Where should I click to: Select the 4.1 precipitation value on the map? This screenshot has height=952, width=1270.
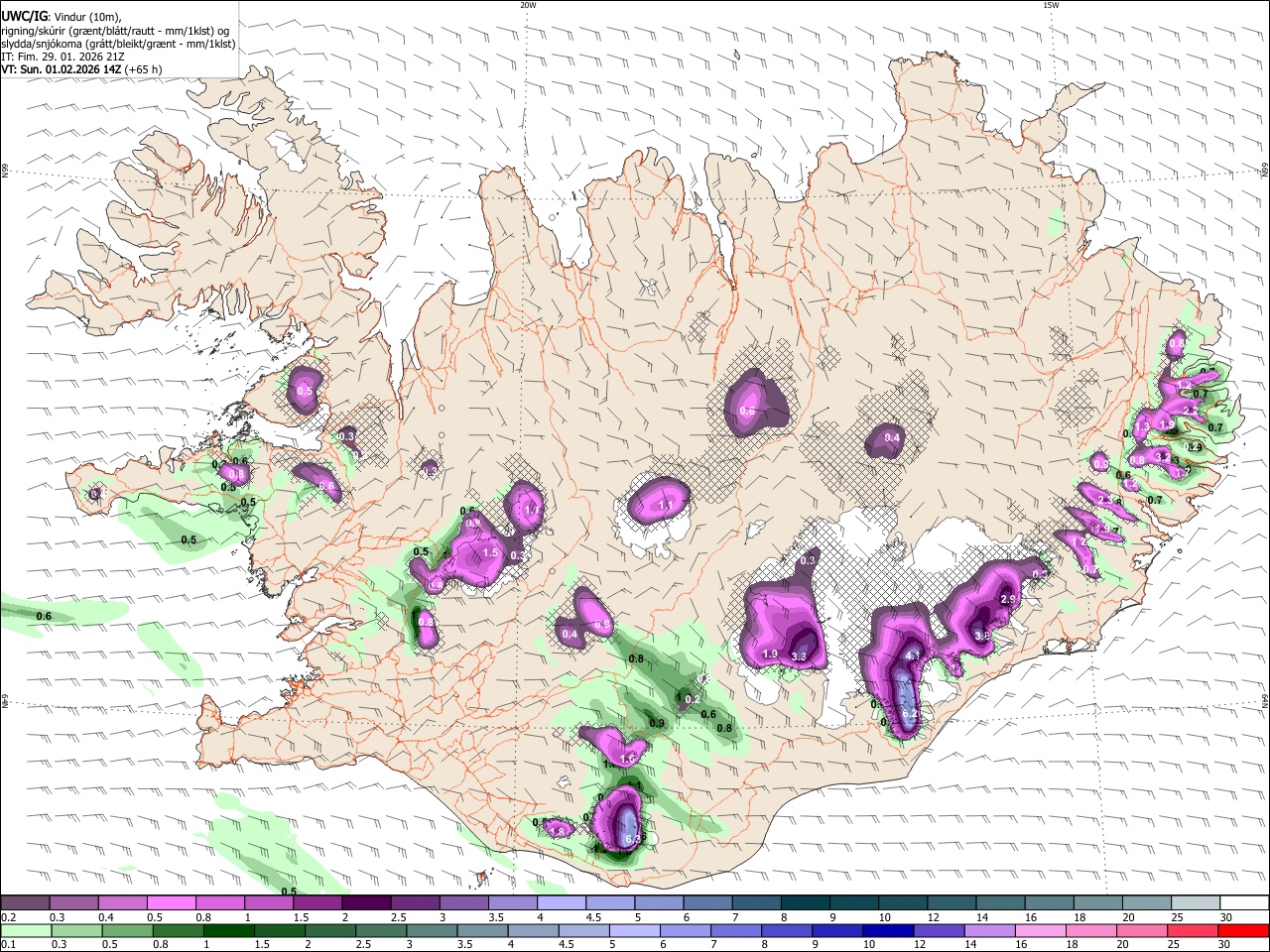914,655
